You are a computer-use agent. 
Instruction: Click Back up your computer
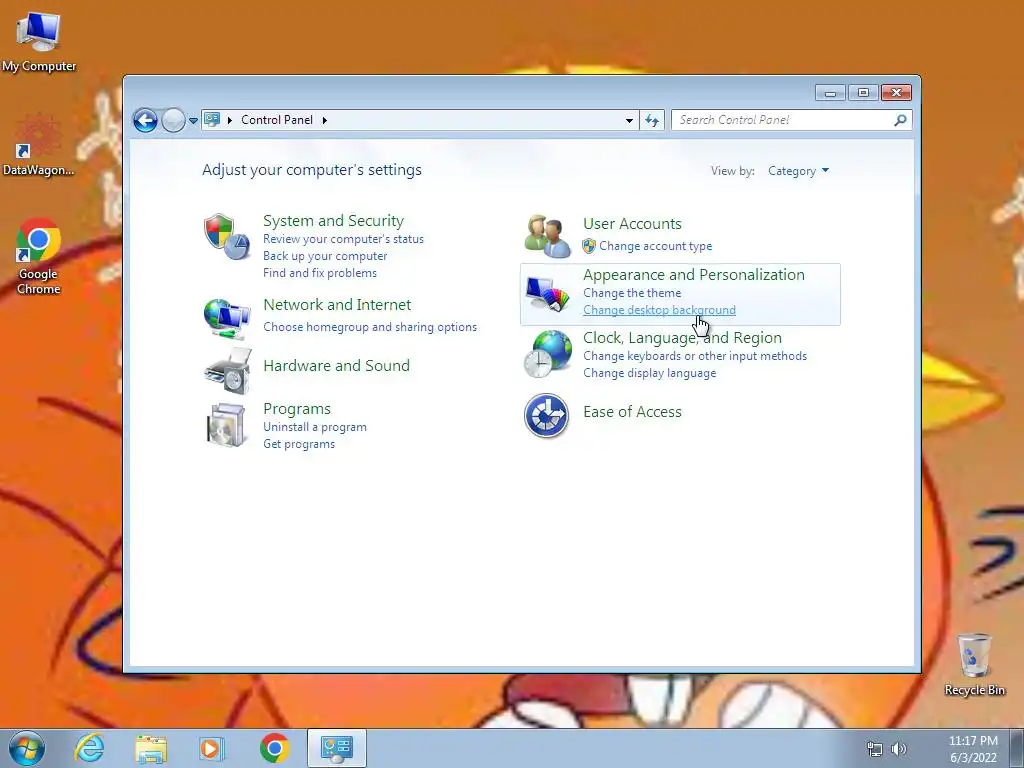(x=325, y=256)
